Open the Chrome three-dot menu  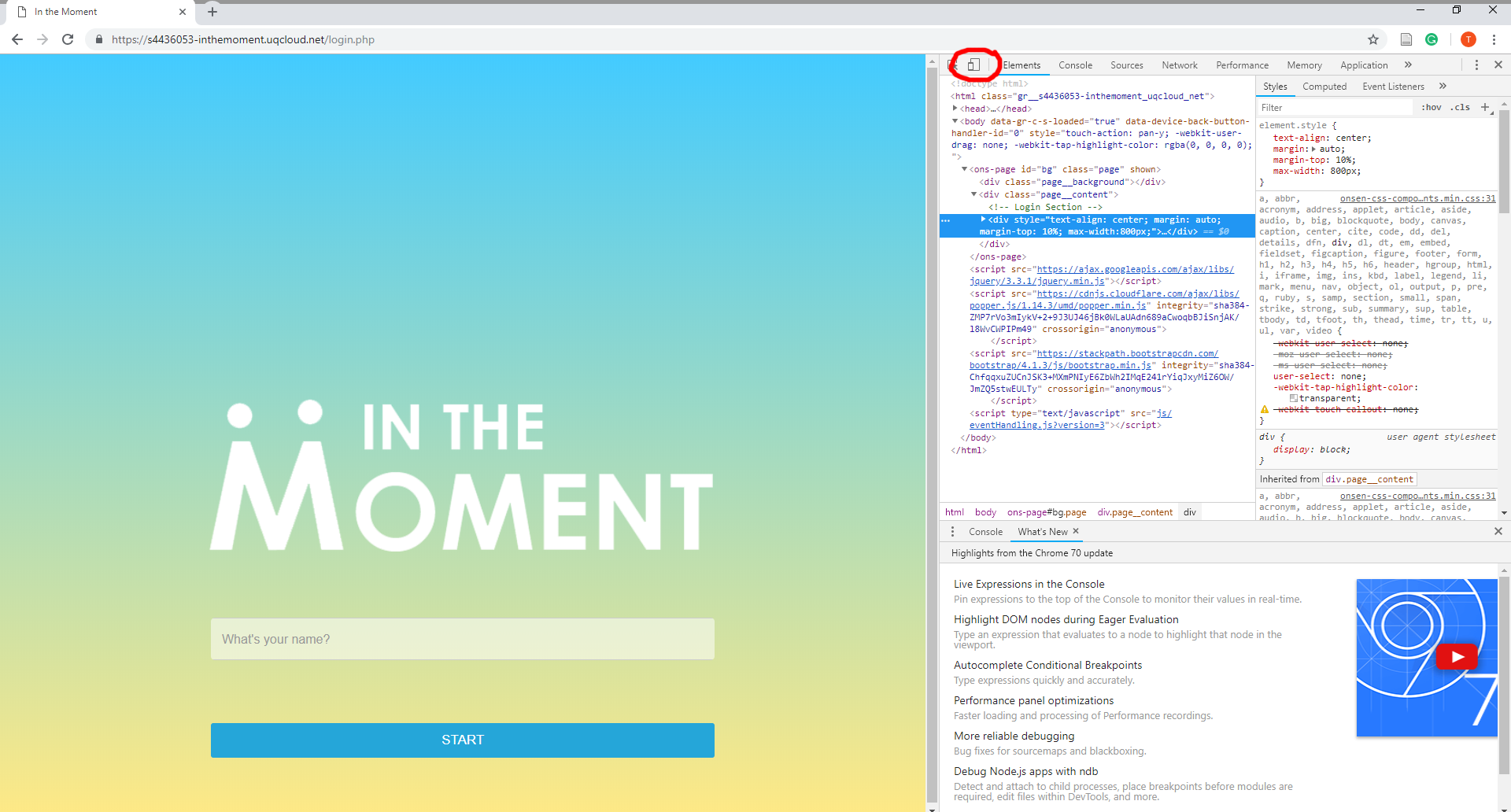click(1494, 39)
